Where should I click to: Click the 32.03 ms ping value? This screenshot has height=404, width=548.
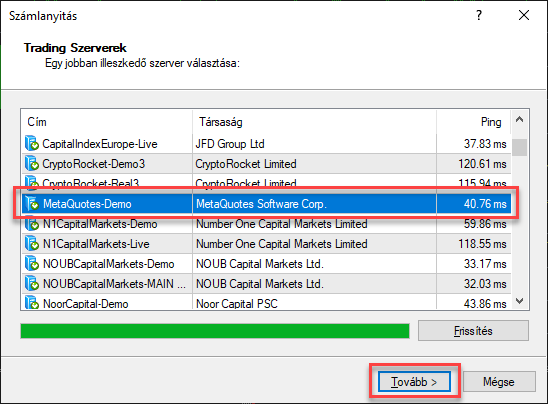485,283
